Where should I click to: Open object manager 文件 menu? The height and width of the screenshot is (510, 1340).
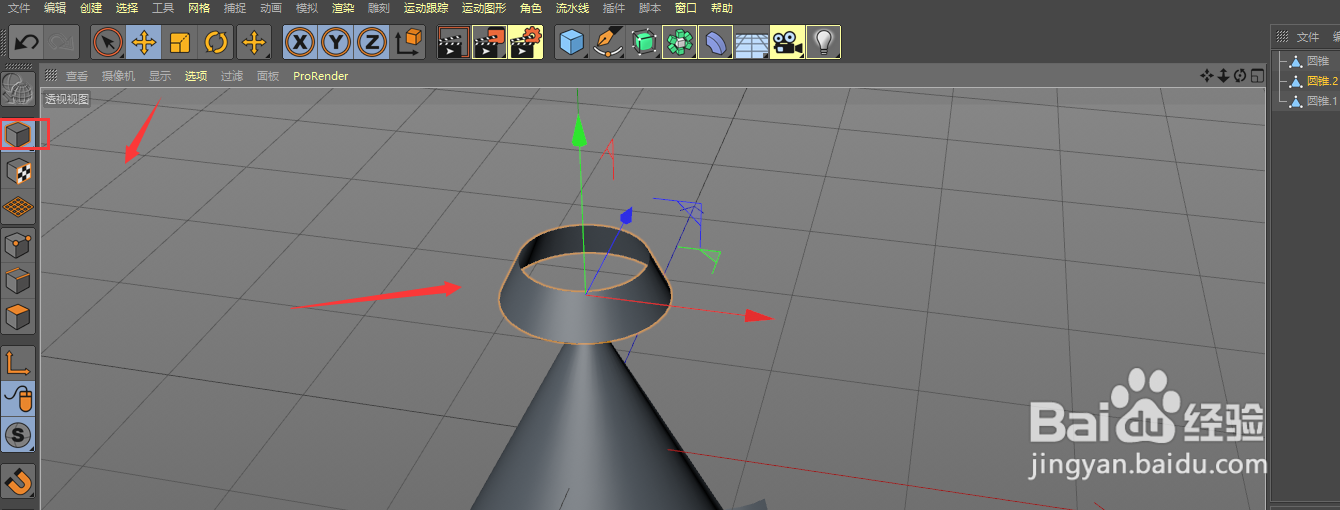coord(1308,37)
